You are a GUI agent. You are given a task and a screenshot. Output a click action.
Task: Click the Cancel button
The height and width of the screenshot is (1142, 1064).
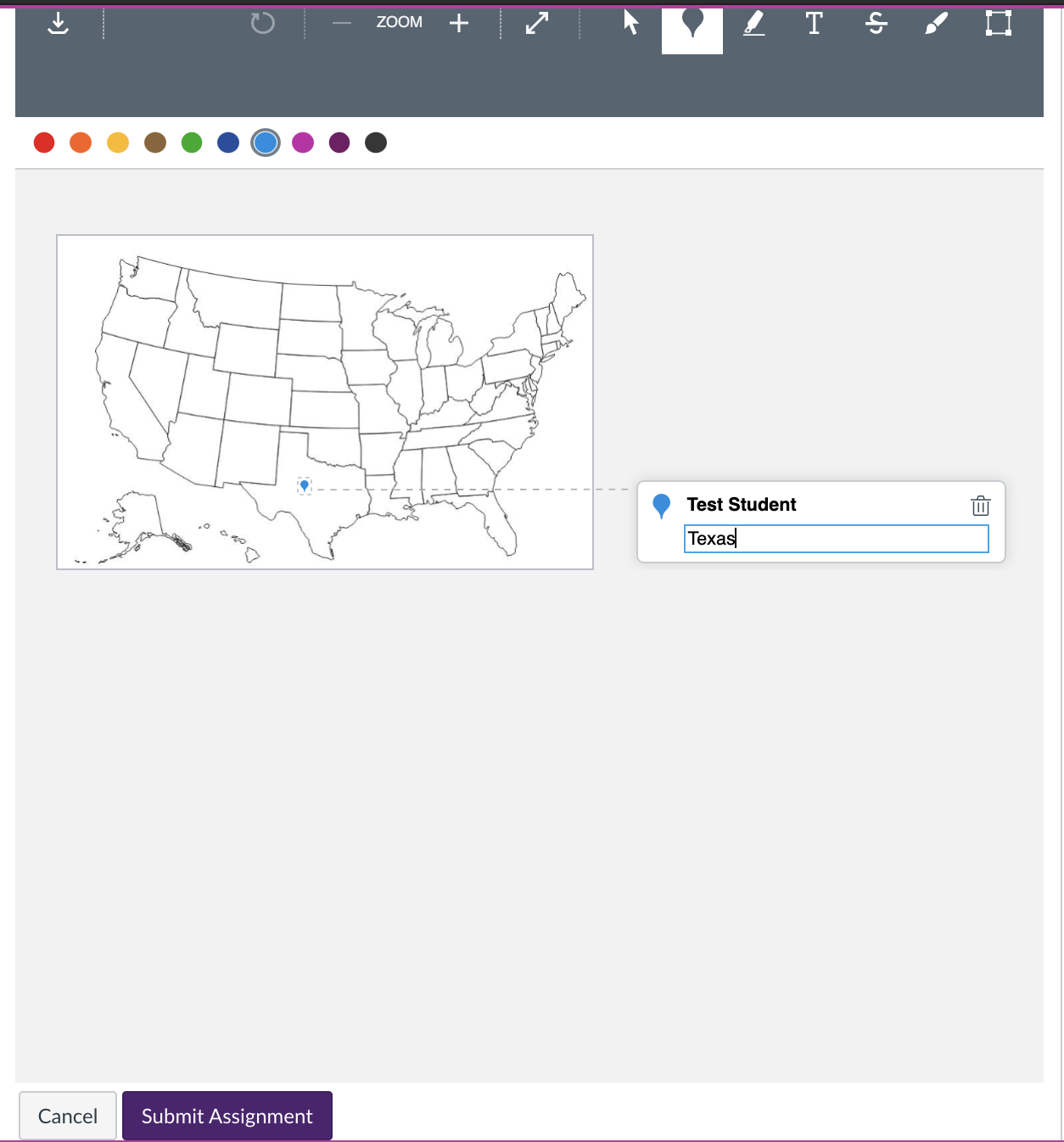[x=68, y=1116]
